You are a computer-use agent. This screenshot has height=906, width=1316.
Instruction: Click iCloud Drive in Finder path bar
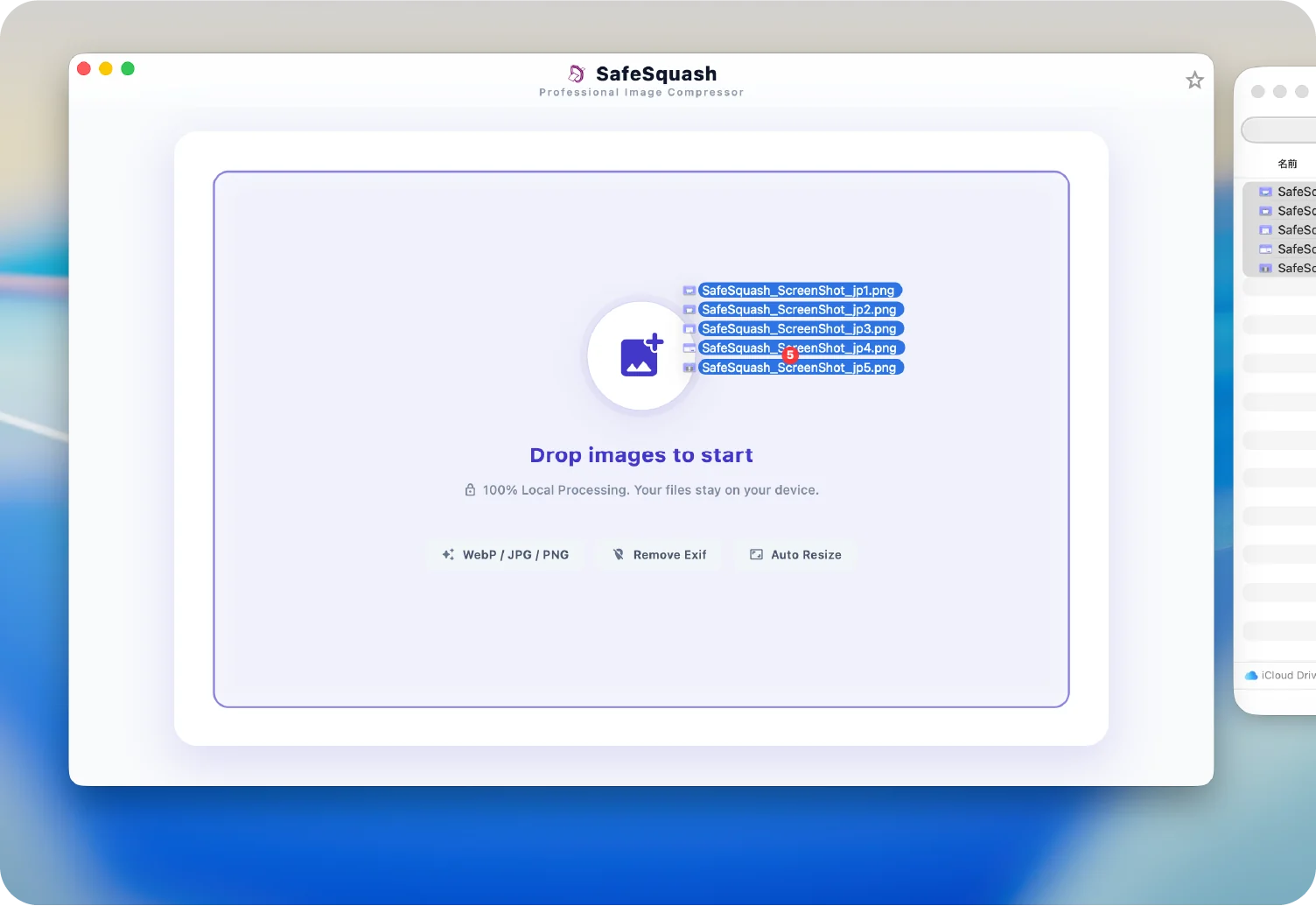coord(1281,676)
